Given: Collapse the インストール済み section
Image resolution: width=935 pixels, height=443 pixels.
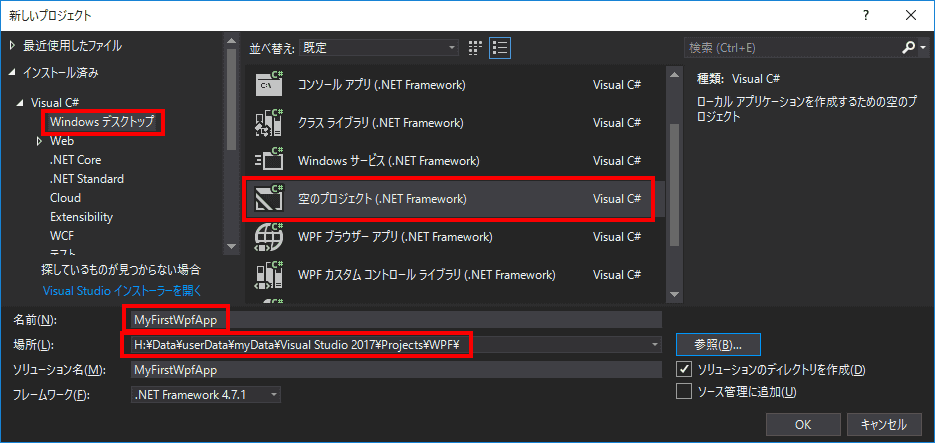Looking at the screenshot, I should pos(13,73).
